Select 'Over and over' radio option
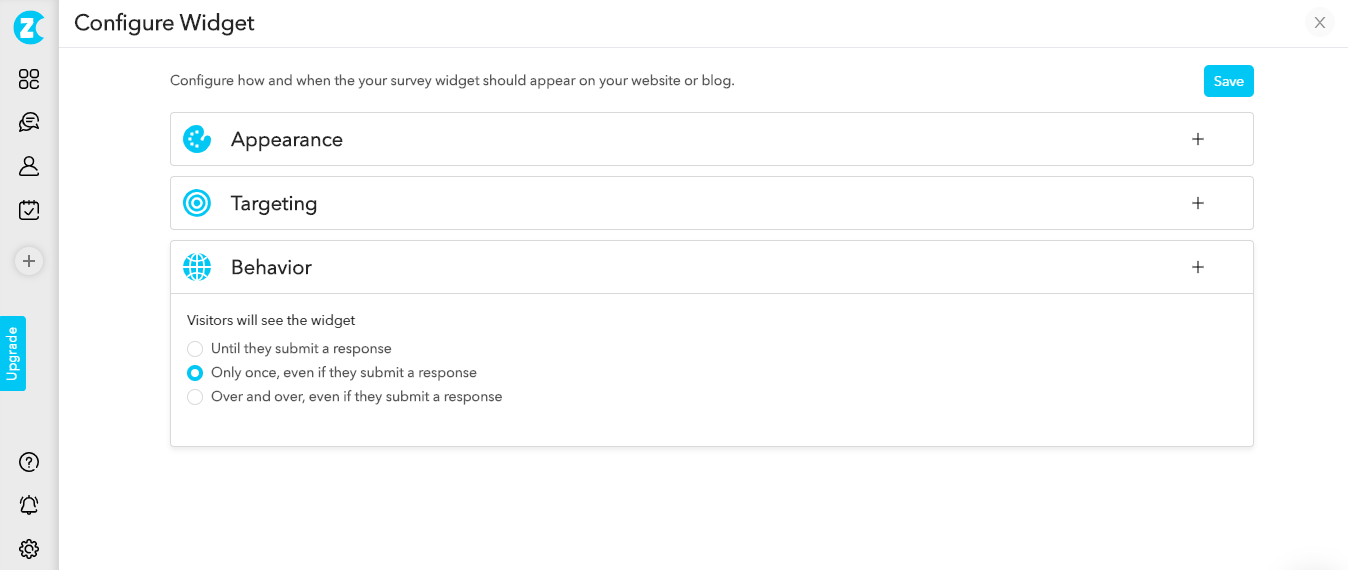This screenshot has height=570, width=1348. [195, 397]
